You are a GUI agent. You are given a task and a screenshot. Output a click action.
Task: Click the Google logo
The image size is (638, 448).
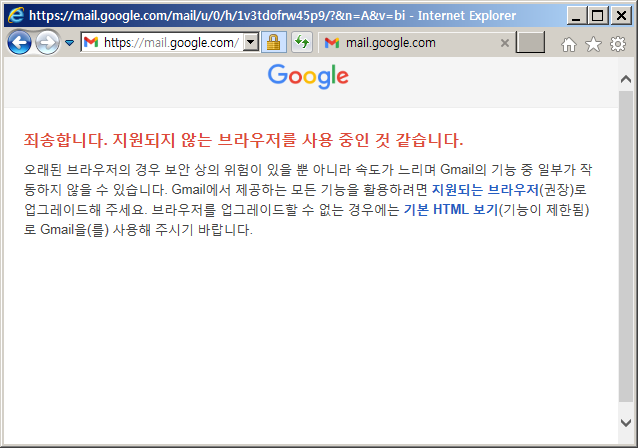tap(308, 76)
